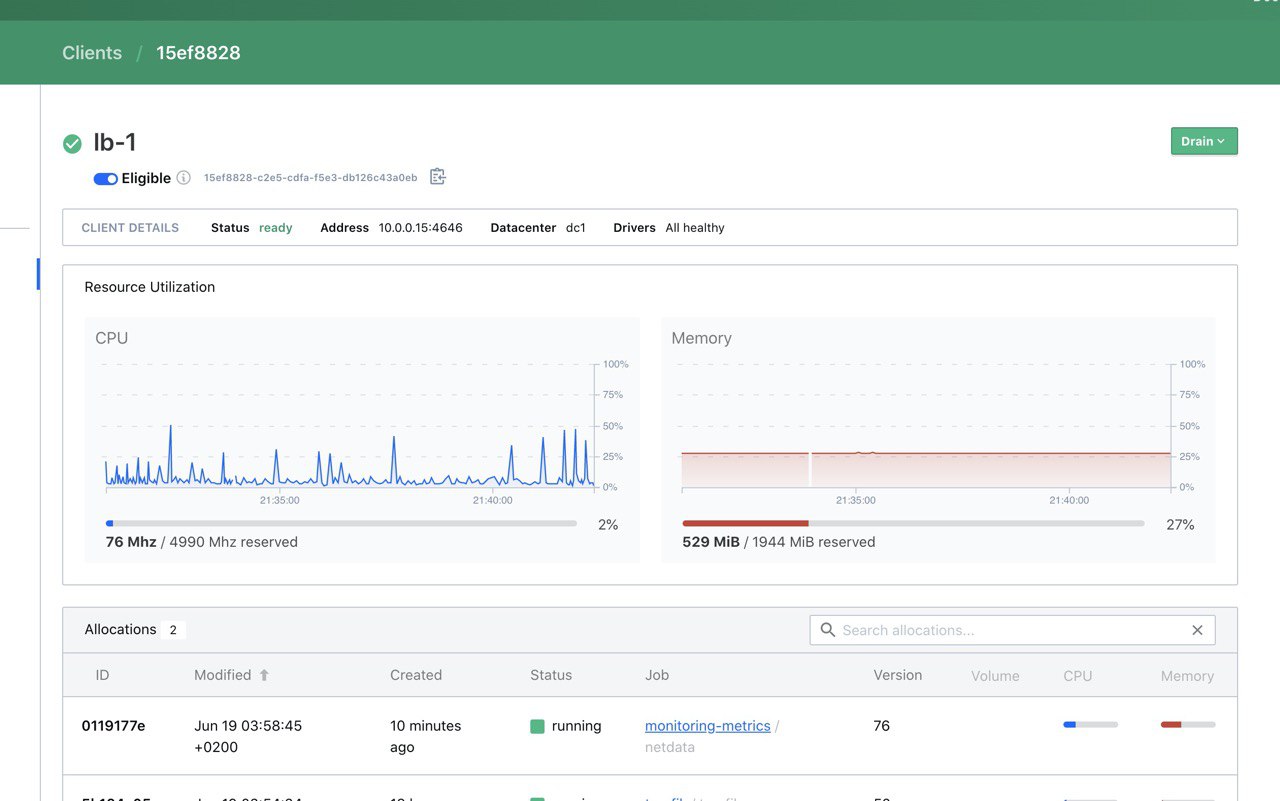Click the Volume column header
Image resolution: width=1280 pixels, height=801 pixels.
click(995, 676)
